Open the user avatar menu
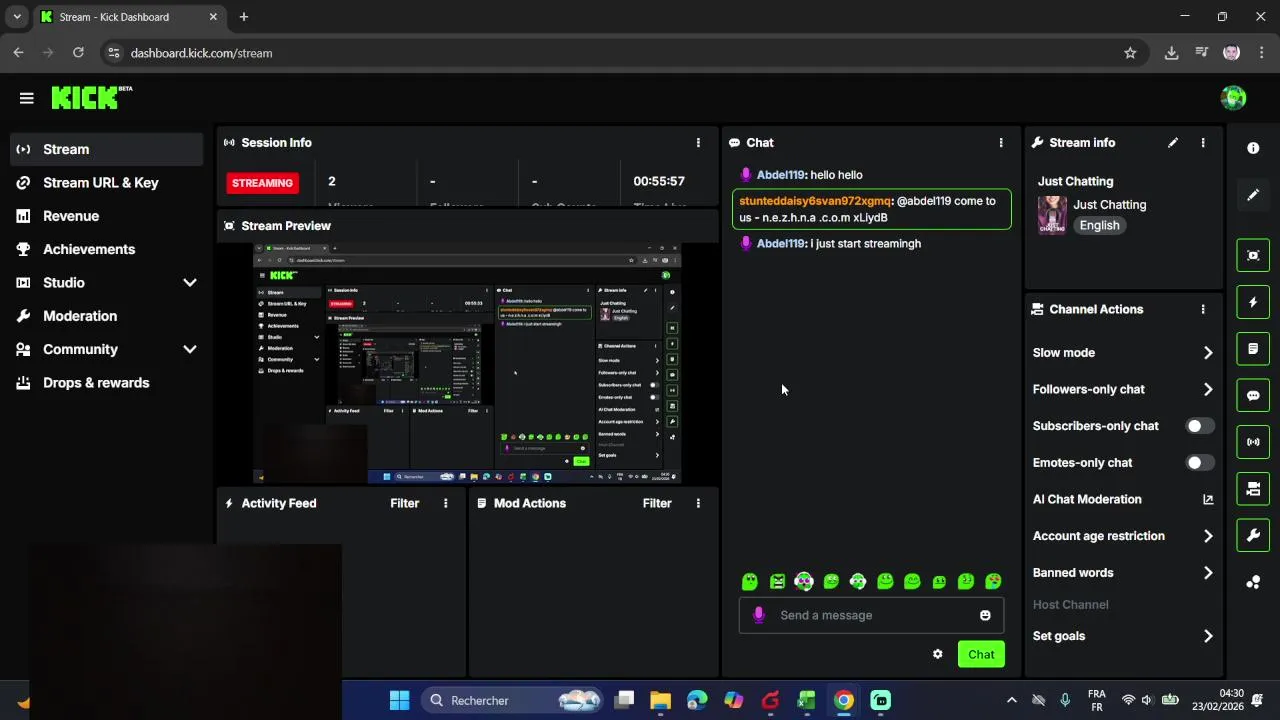The width and height of the screenshot is (1280, 720). click(1233, 98)
